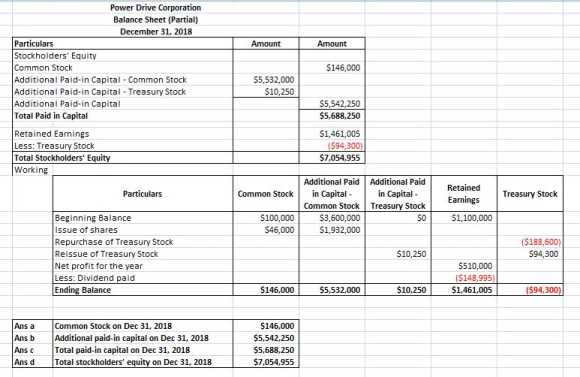
Task: Click the Additional Paid-in Capital $5,542,250 cell
Action: (x=332, y=104)
